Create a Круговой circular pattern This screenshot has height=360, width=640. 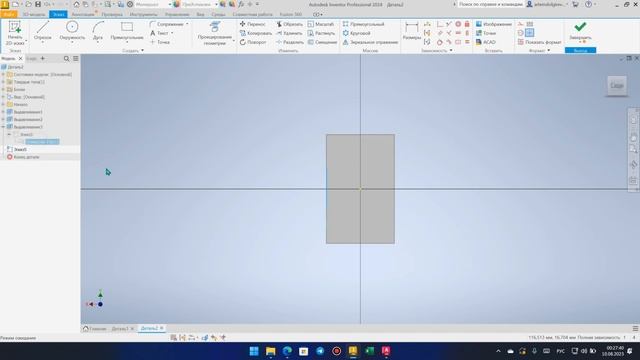[x=356, y=33]
